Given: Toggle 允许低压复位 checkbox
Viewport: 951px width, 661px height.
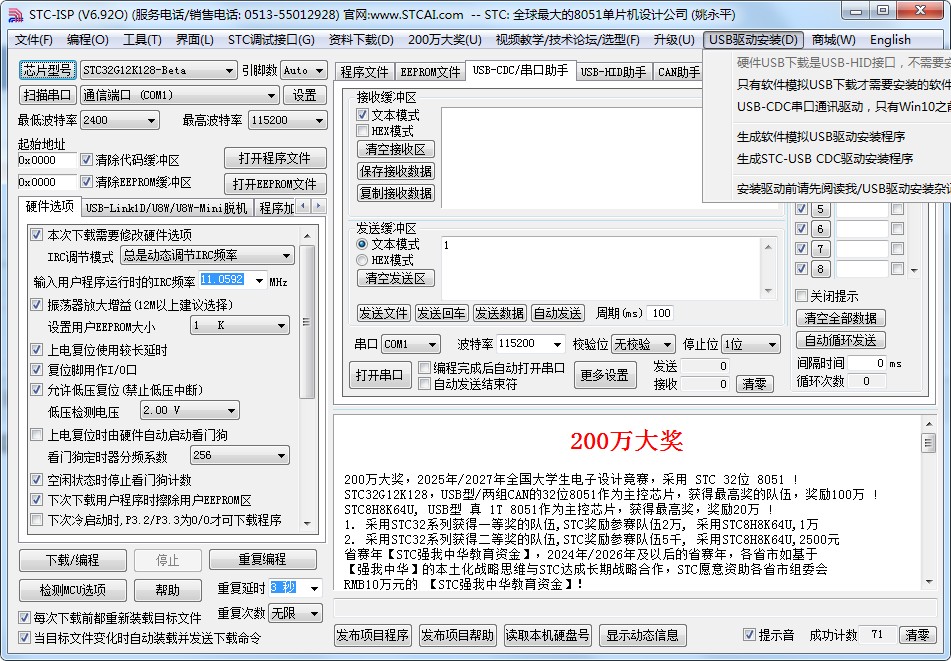Looking at the screenshot, I should pyautogui.click(x=36, y=390).
